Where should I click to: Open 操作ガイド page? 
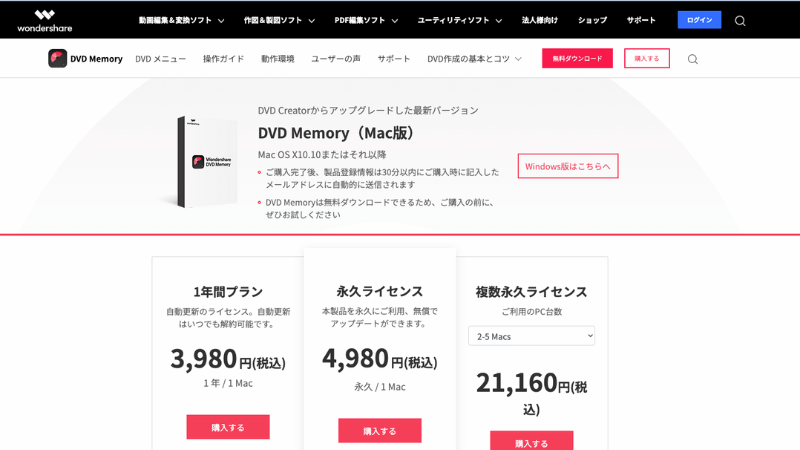pyautogui.click(x=223, y=59)
